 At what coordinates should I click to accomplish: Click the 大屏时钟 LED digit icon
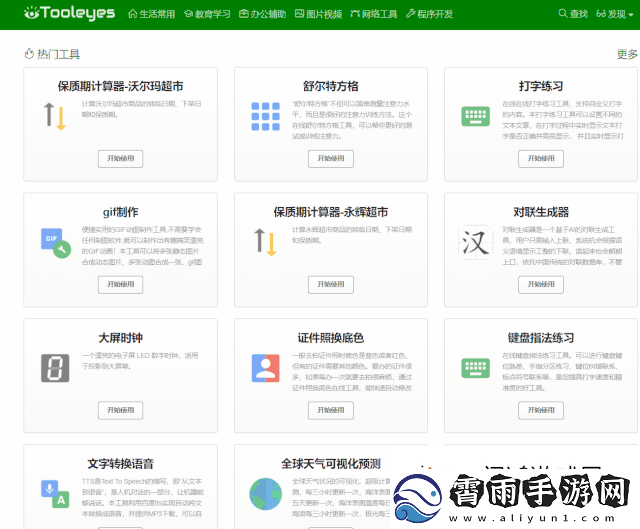[x=55, y=368]
